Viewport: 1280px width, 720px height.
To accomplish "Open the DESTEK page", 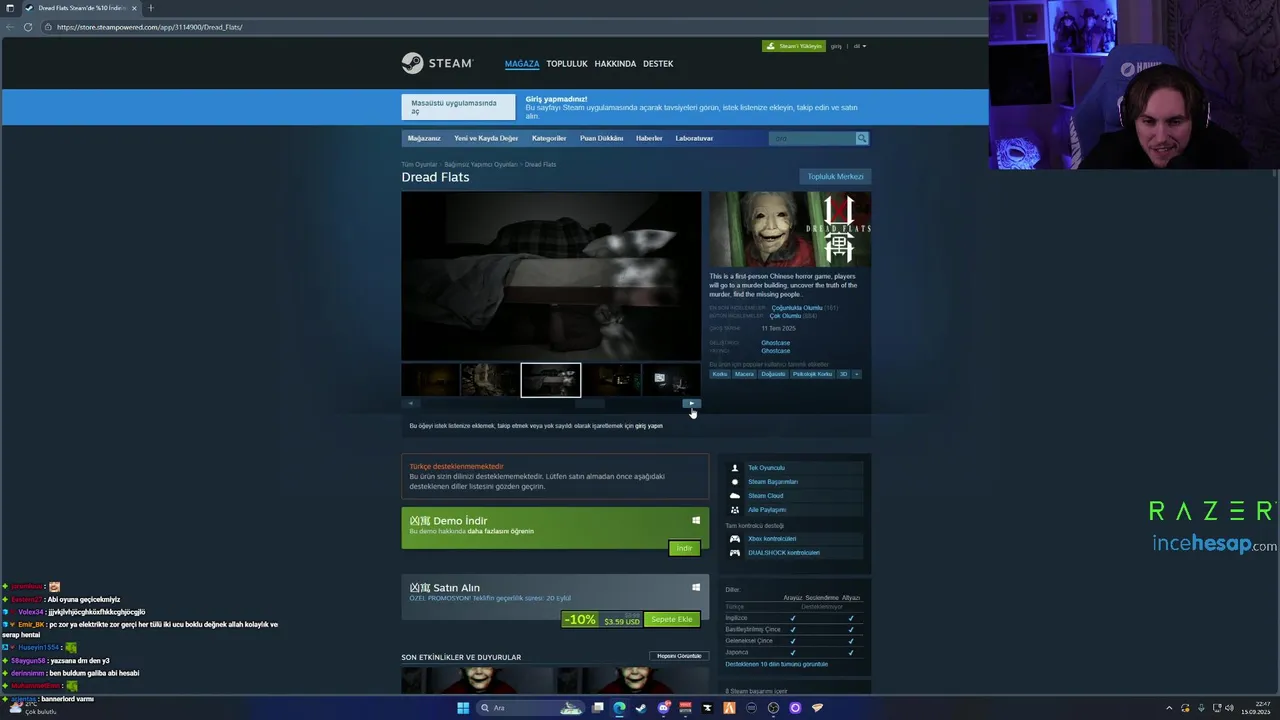I will point(658,64).
